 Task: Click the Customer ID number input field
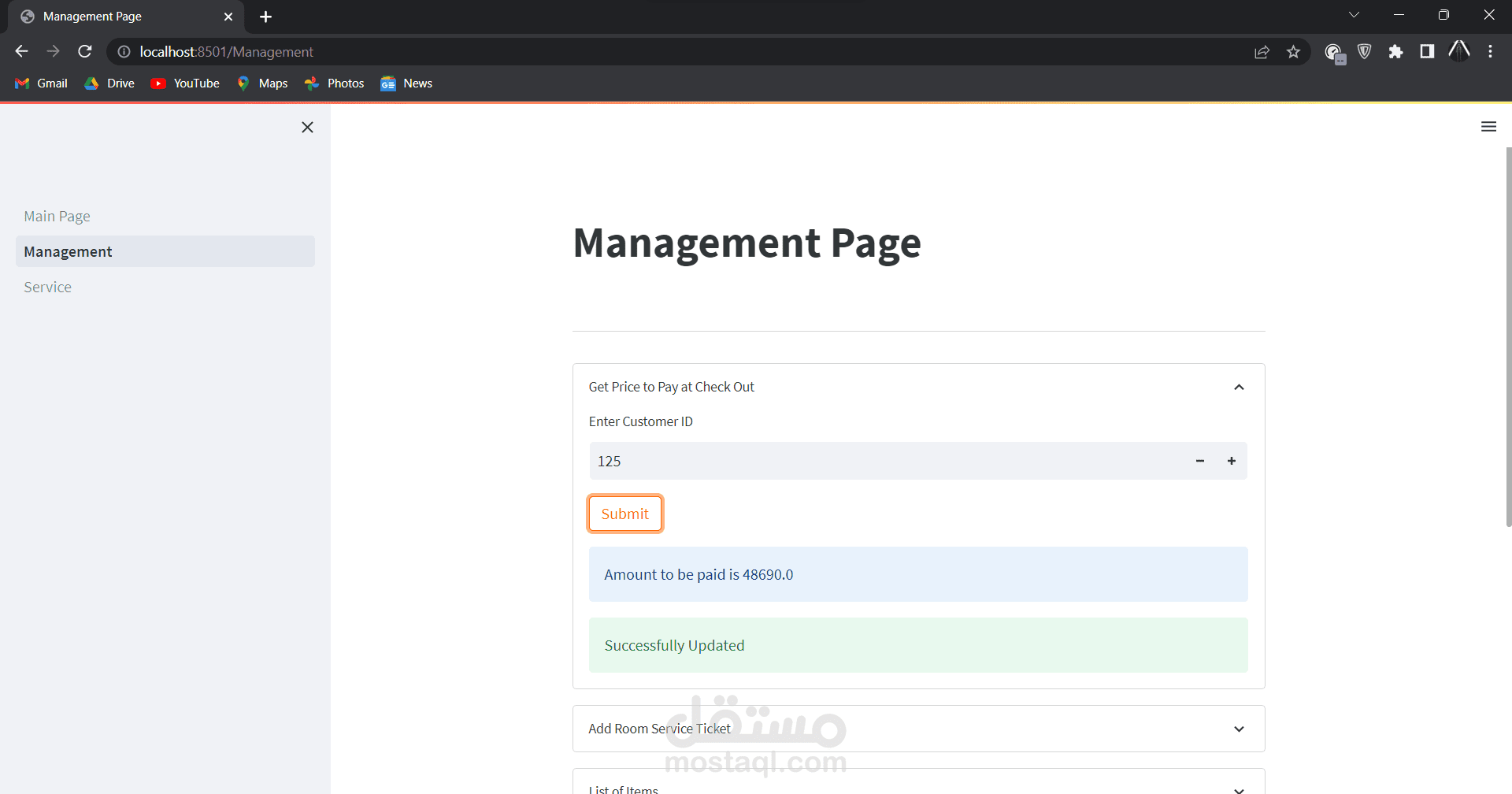coord(887,461)
